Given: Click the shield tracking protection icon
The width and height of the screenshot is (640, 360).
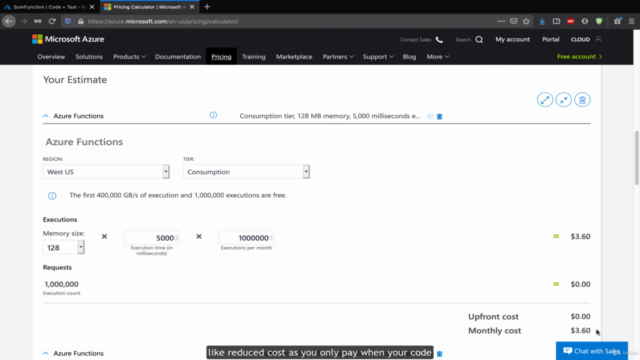Looking at the screenshot, I should 68,21.
